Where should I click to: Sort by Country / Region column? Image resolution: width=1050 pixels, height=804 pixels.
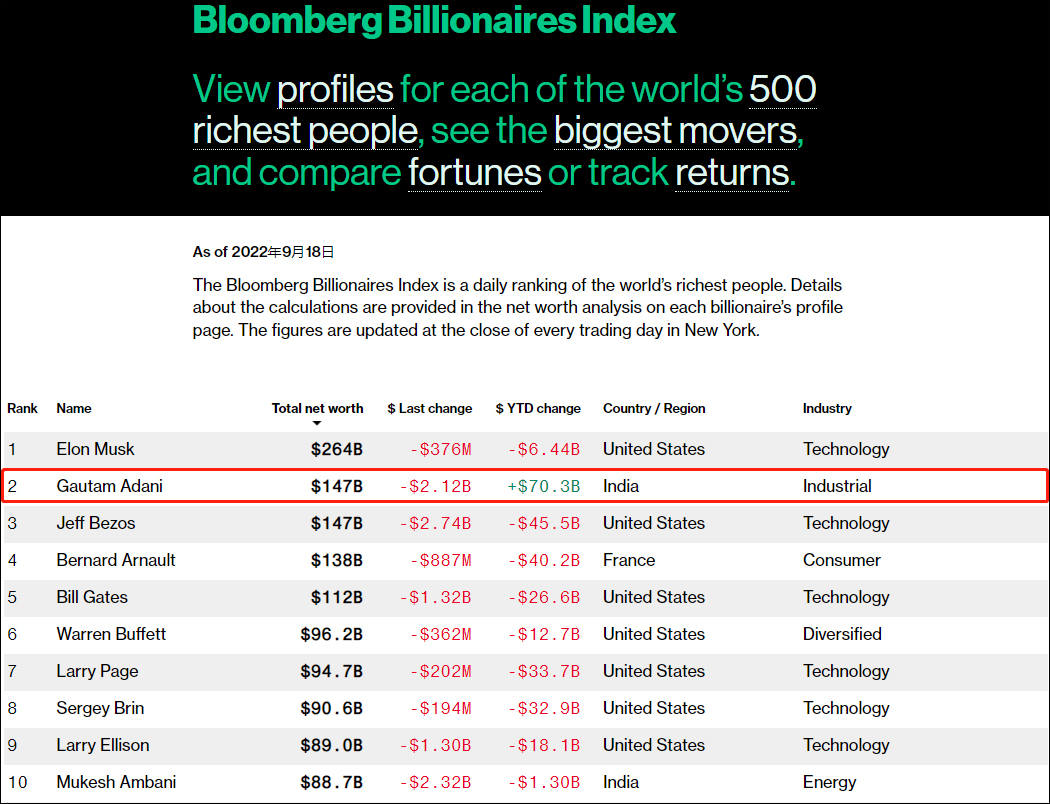tap(654, 408)
